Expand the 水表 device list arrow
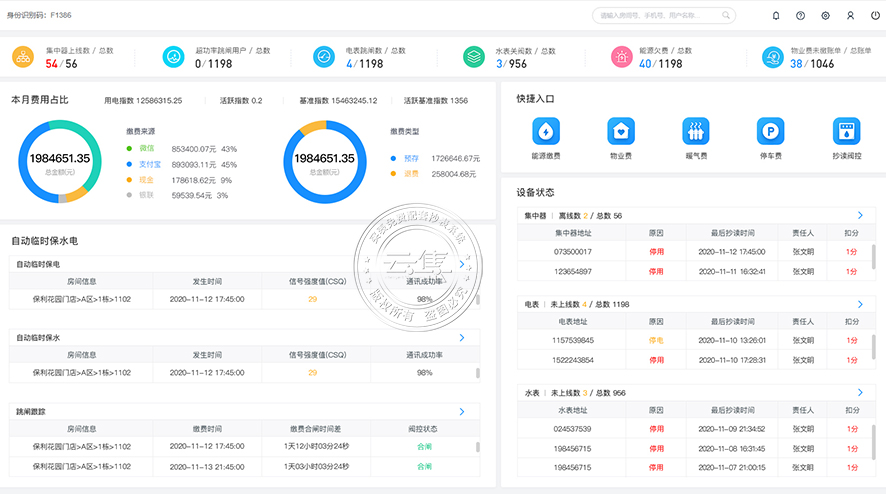 860,392
